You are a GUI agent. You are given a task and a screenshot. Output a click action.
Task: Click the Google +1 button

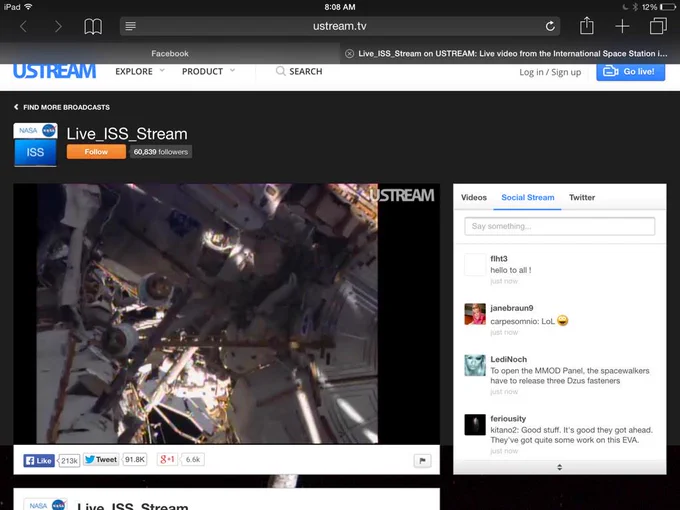[167, 459]
